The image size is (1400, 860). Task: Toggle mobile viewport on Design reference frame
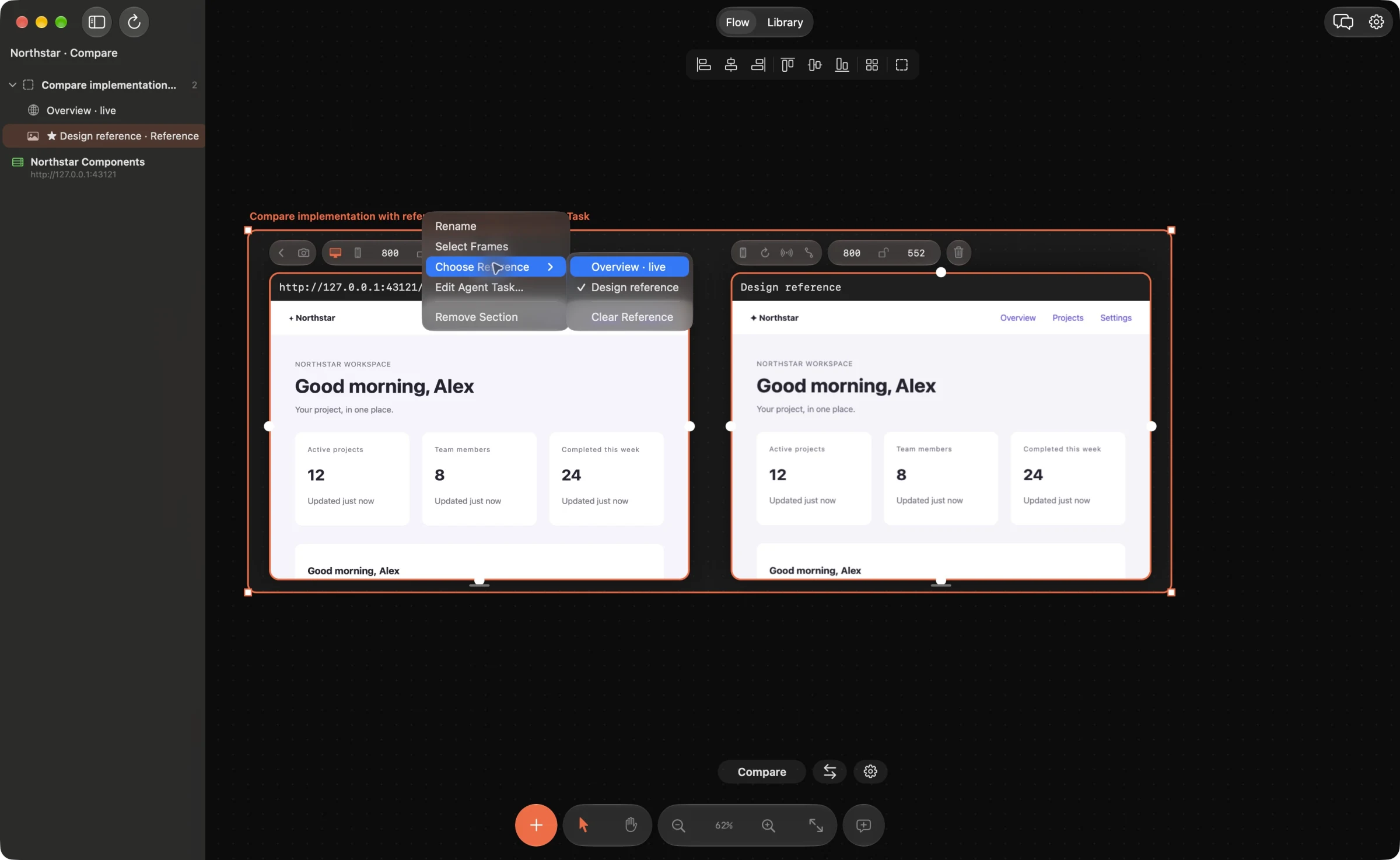(743, 253)
